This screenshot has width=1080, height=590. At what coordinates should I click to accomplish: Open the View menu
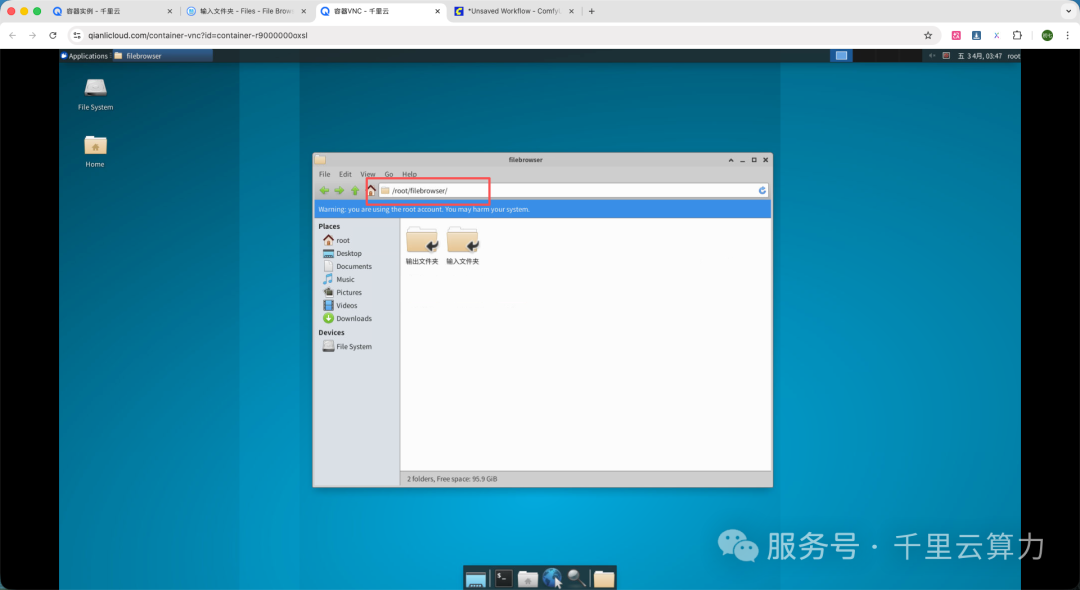point(368,174)
